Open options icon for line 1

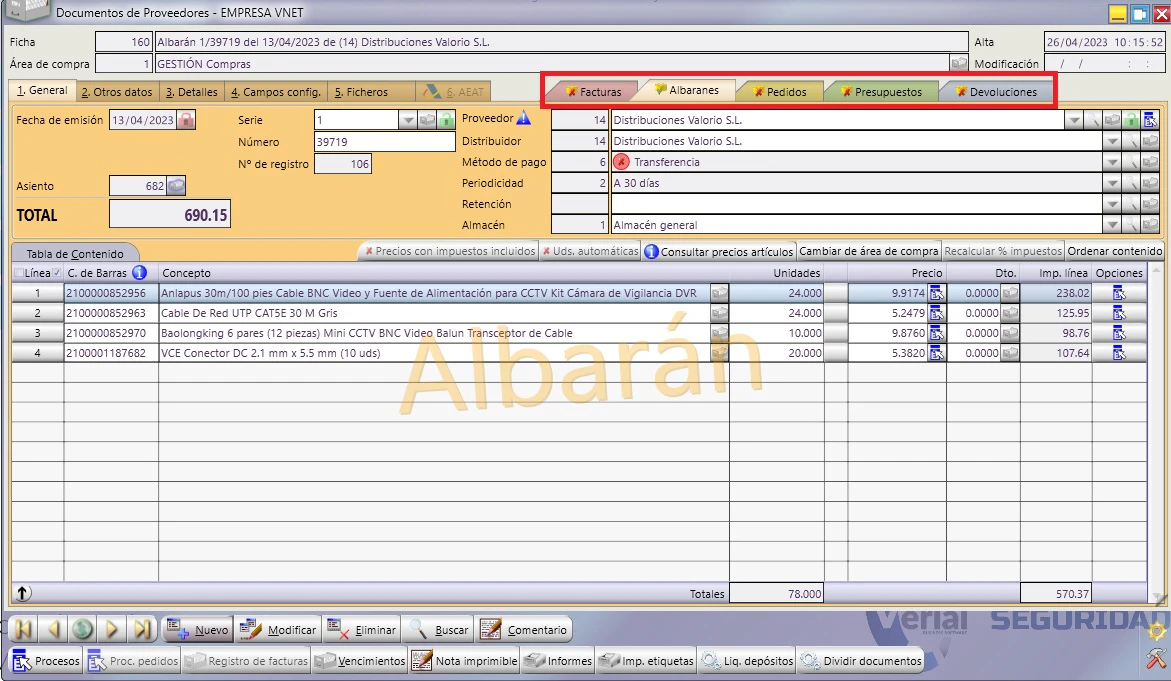[x=1119, y=293]
